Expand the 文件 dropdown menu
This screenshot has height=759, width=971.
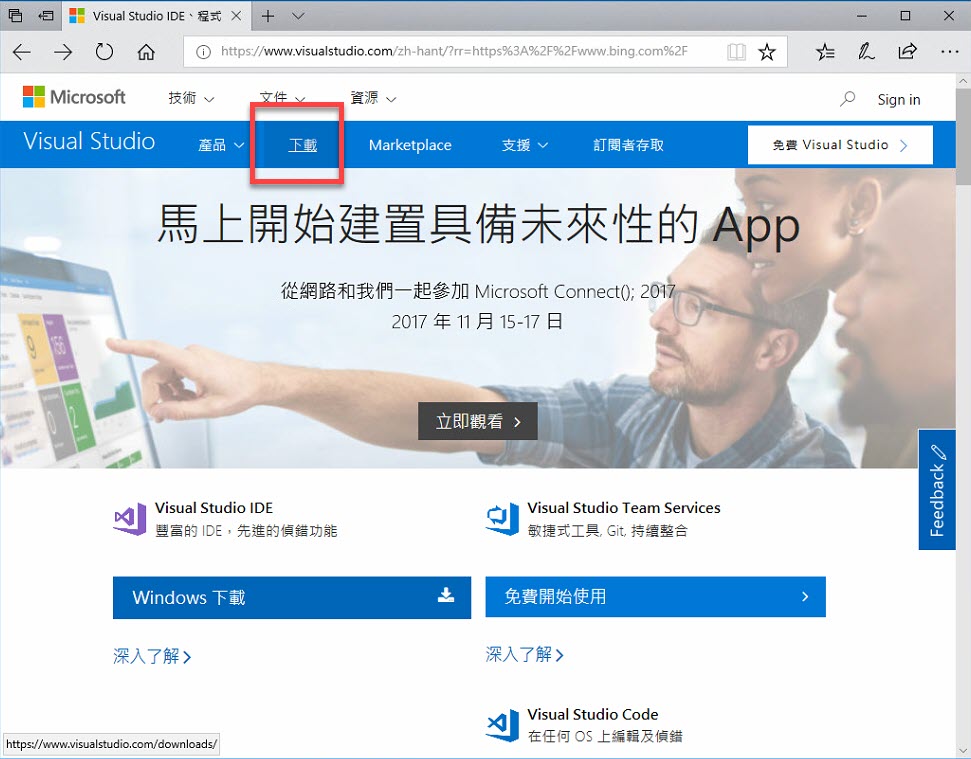(x=282, y=98)
